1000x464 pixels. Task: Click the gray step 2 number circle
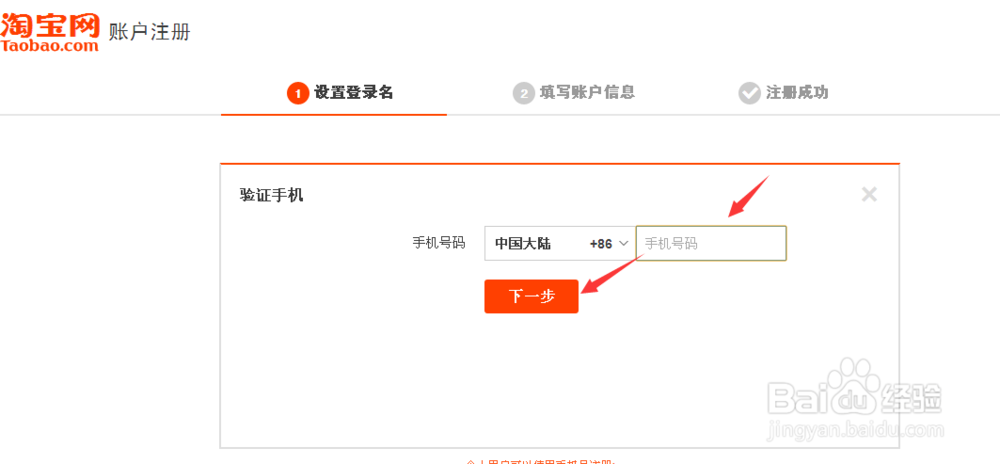523,93
